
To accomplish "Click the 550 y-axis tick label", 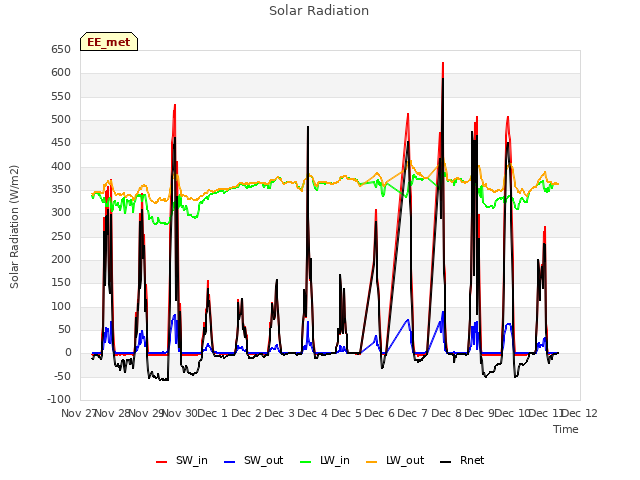I will (61, 96).
